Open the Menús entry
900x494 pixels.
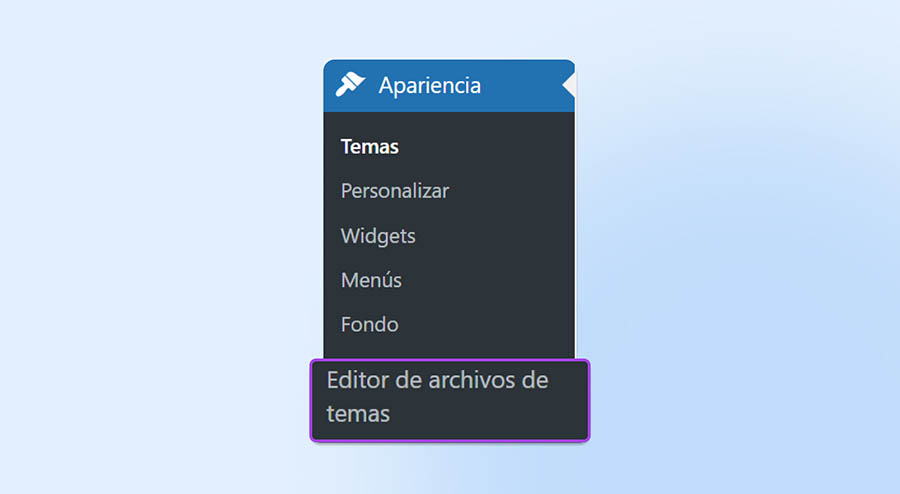[x=370, y=280]
